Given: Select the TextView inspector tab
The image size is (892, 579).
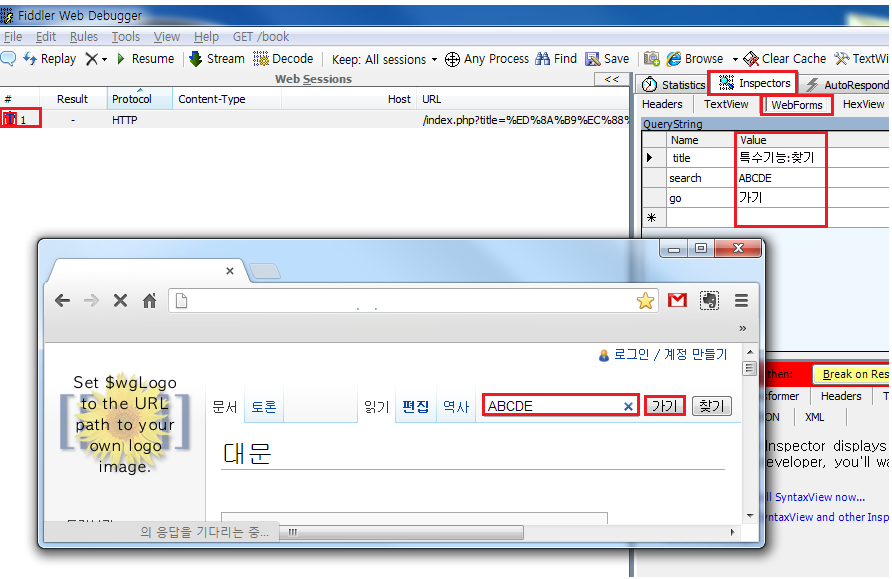Looking at the screenshot, I should 726,104.
